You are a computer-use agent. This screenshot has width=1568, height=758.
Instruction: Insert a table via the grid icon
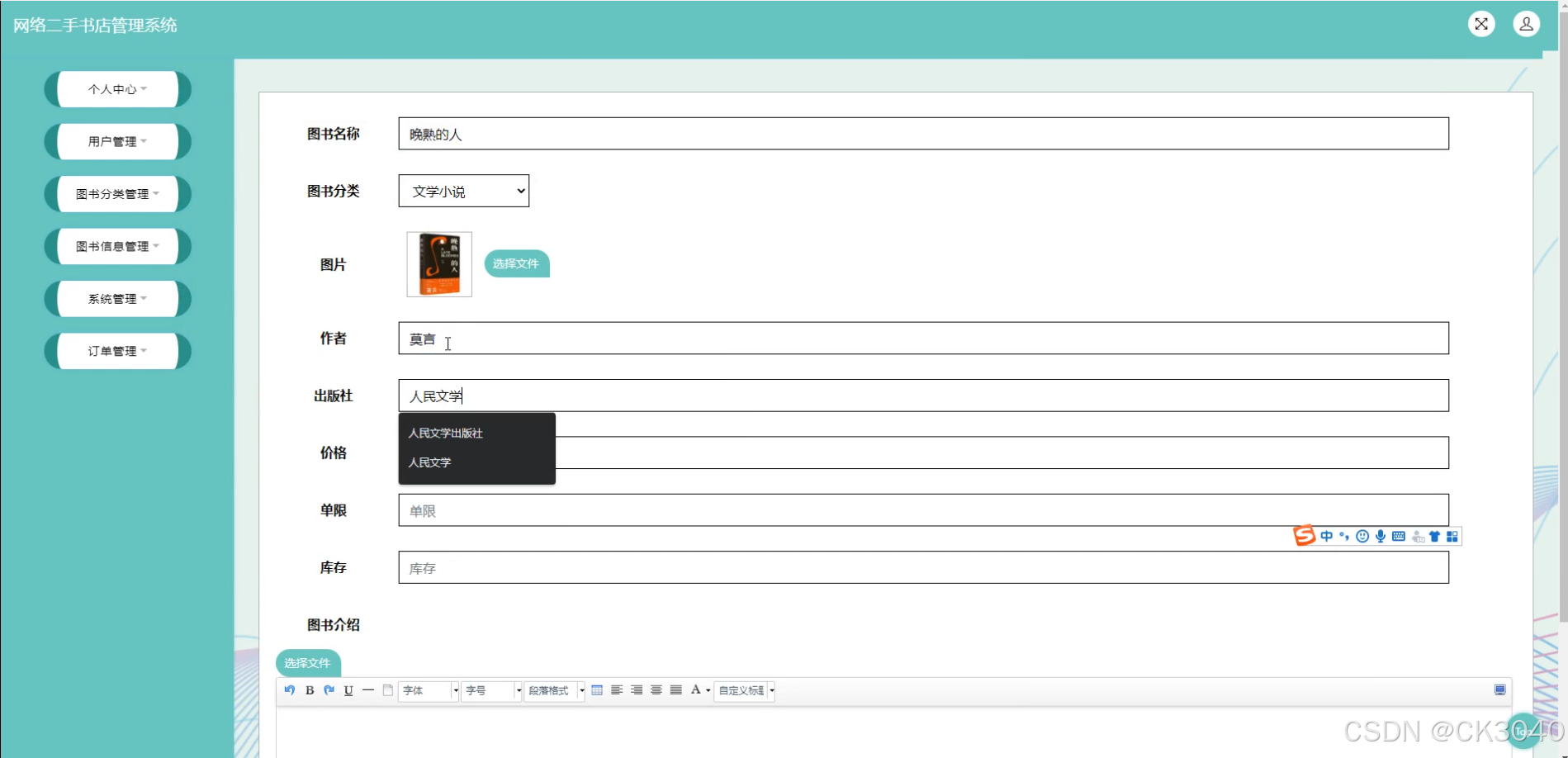coord(597,690)
